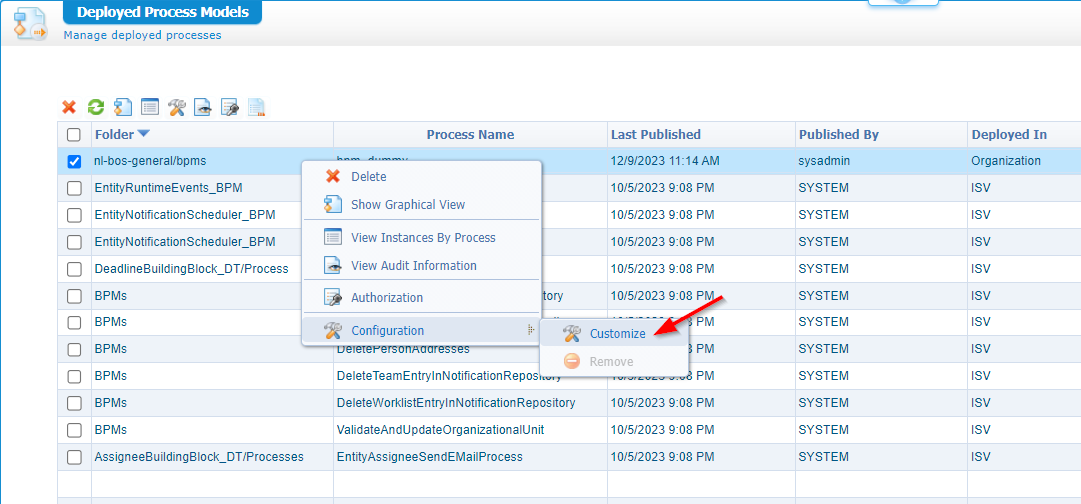The width and height of the screenshot is (1081, 504).
Task: Expand the Configuration submenu arrow
Action: coord(530,330)
